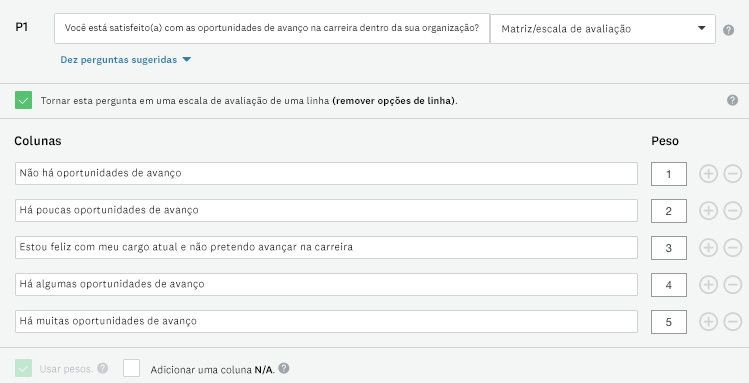Remove the 'Há muitas oportunidades de avanço' column
Screen dimensions: 749x383
coord(732,322)
